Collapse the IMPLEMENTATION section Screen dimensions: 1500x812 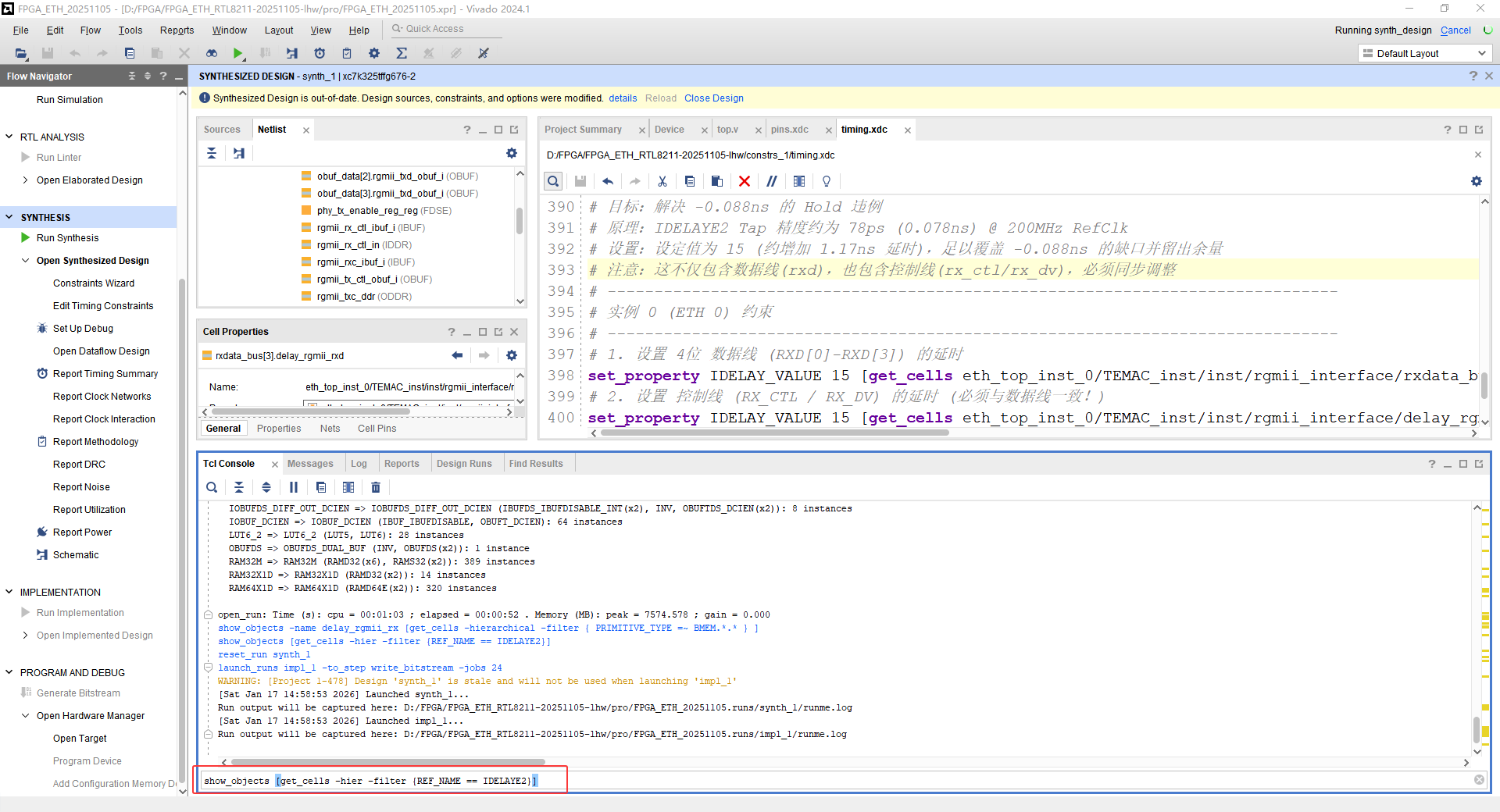click(9, 592)
